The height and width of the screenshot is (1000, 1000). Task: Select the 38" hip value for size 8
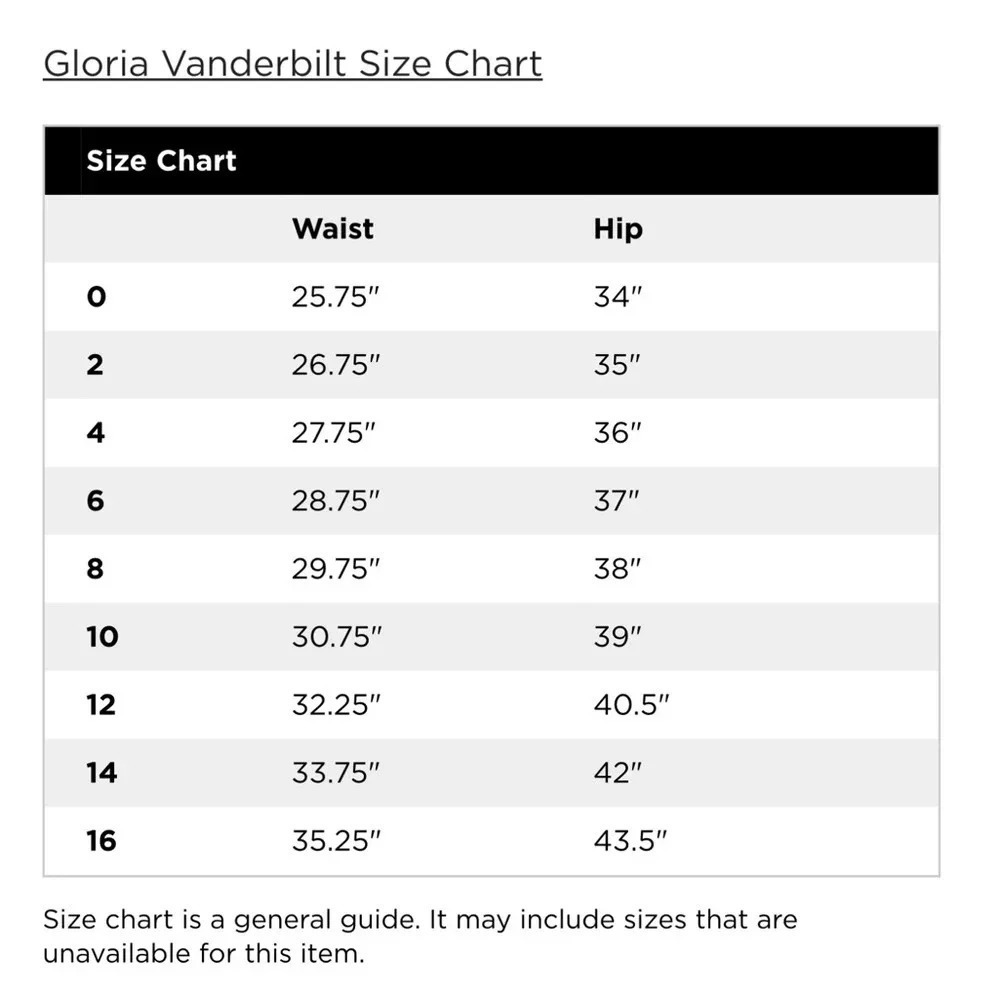tap(617, 569)
